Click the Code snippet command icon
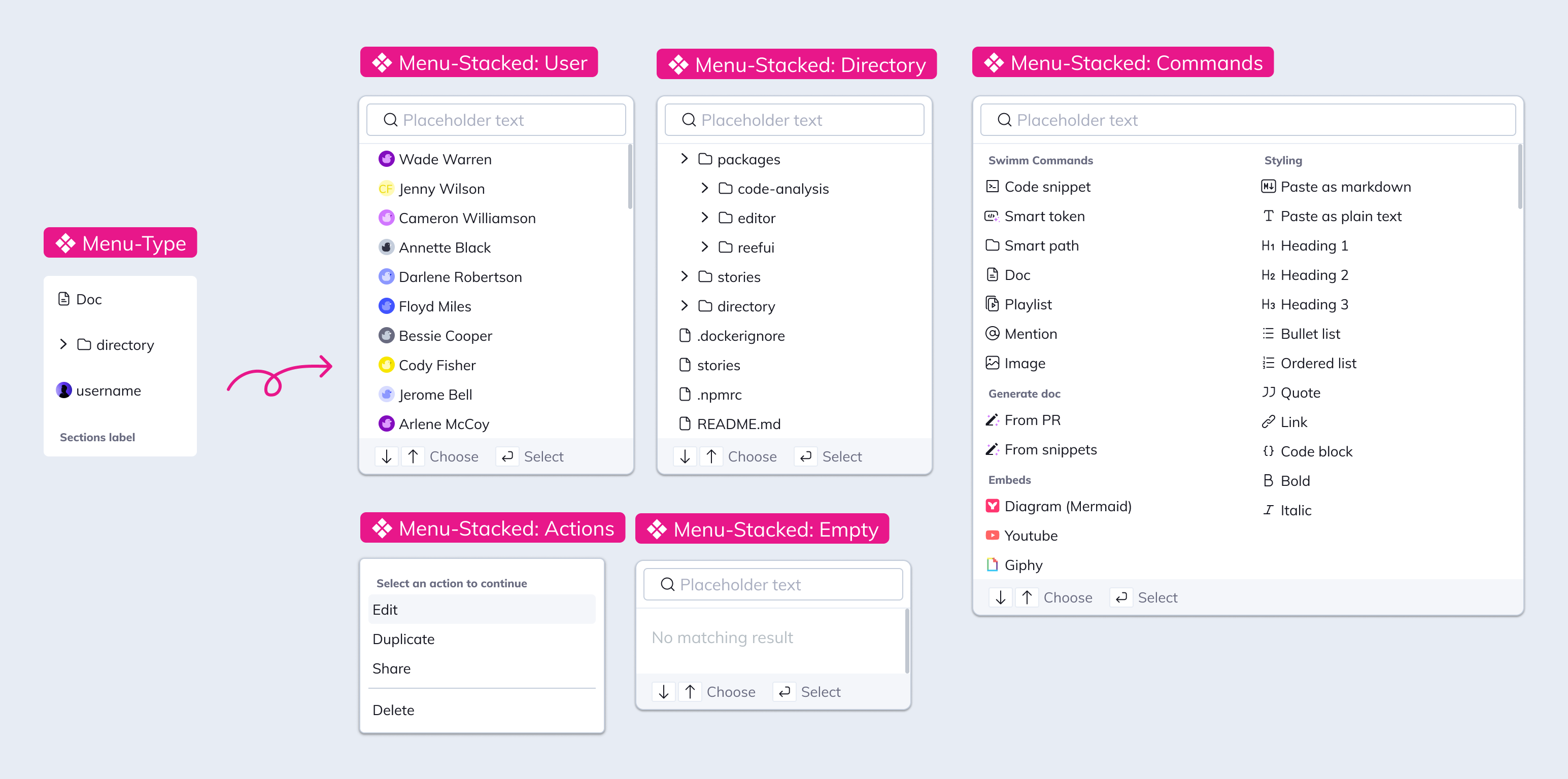Screen dimensions: 1568x779 coord(992,187)
